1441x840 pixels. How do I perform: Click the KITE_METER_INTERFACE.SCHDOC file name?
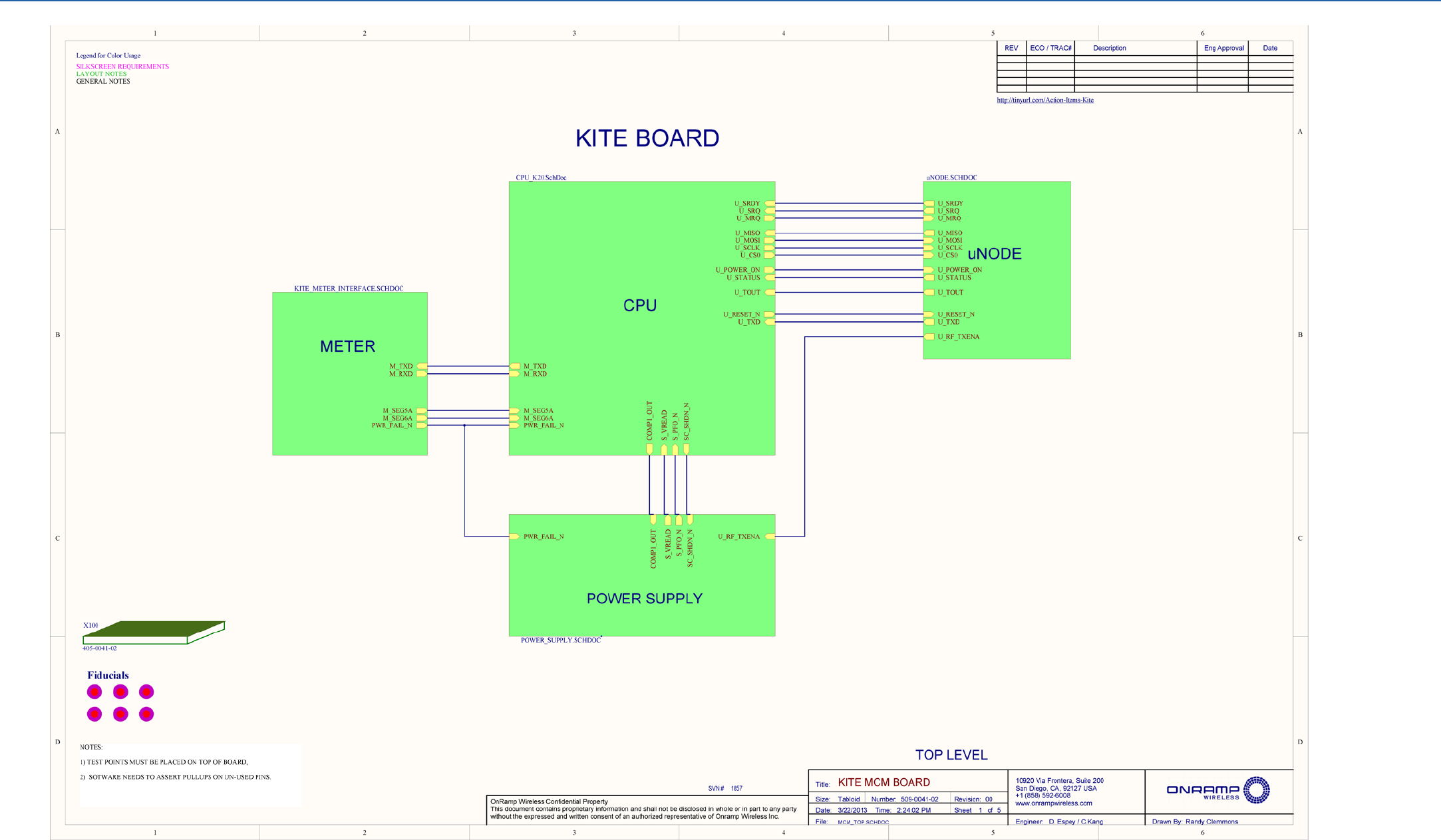[349, 289]
